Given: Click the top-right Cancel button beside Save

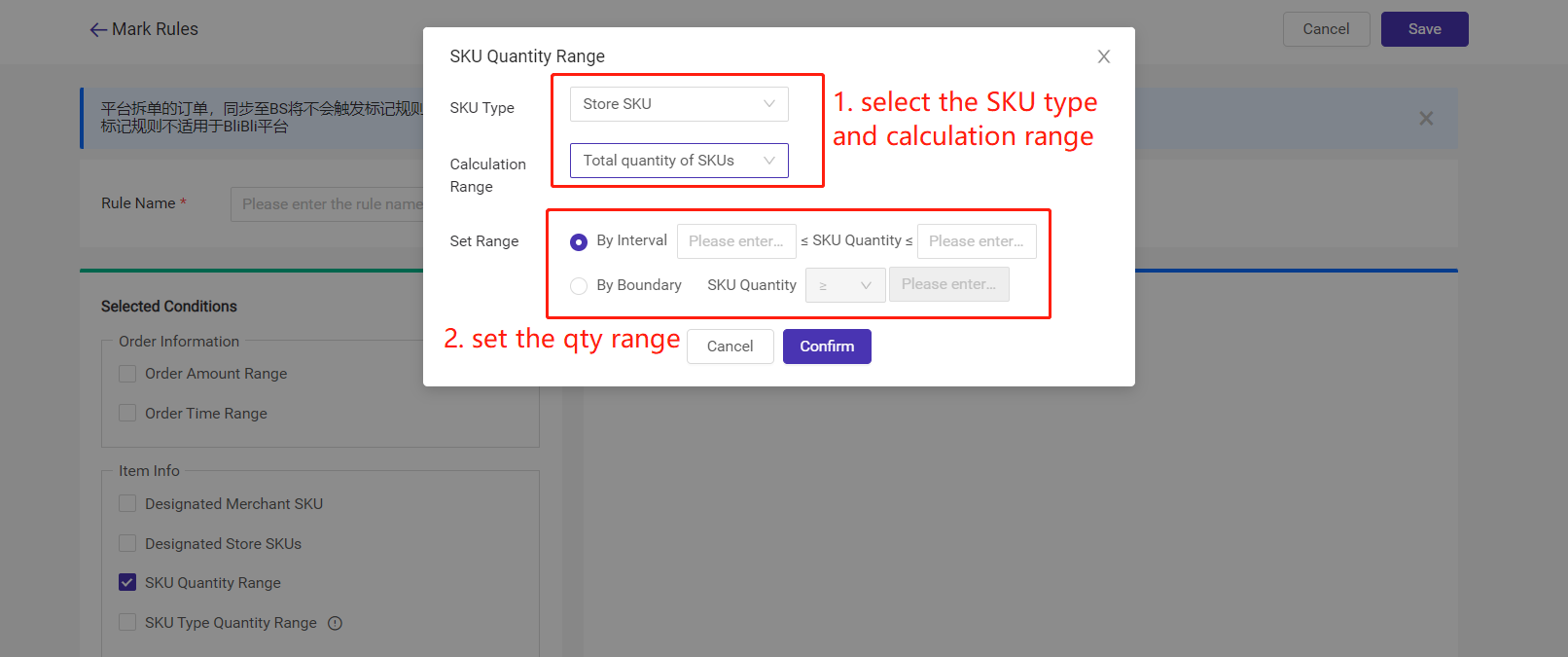Looking at the screenshot, I should point(1327,29).
